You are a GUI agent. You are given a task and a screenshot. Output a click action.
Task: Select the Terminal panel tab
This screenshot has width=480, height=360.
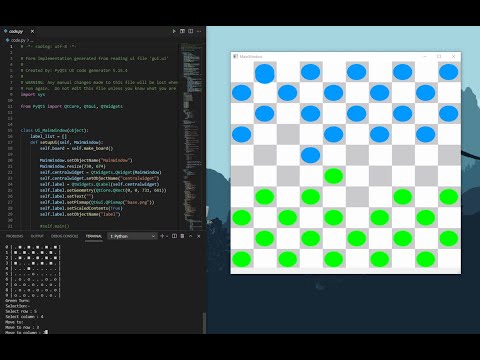[x=94, y=236]
